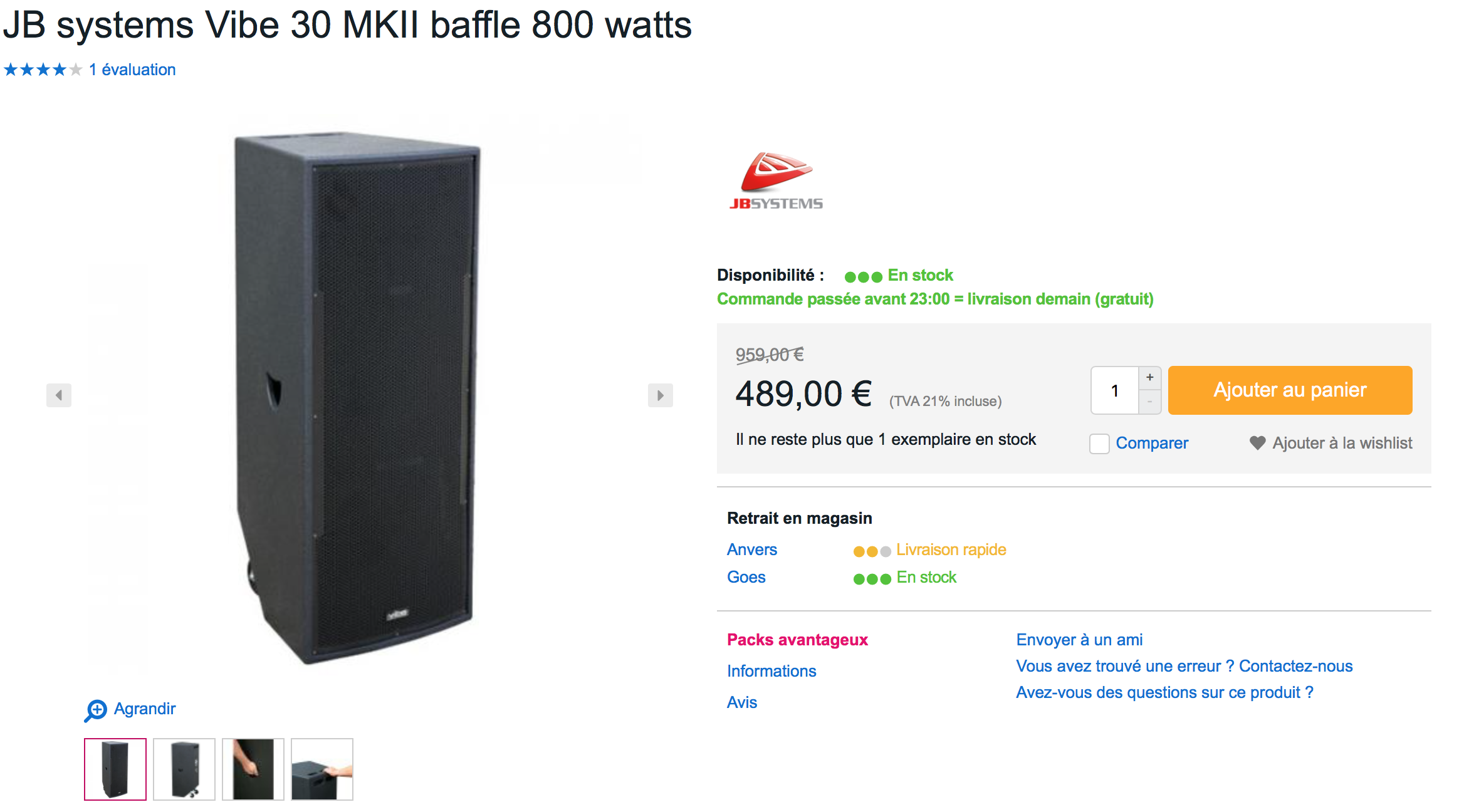Screen dimensions: 1469x812
Task: Click the Agrandir magnifier icon
Action: pos(96,710)
